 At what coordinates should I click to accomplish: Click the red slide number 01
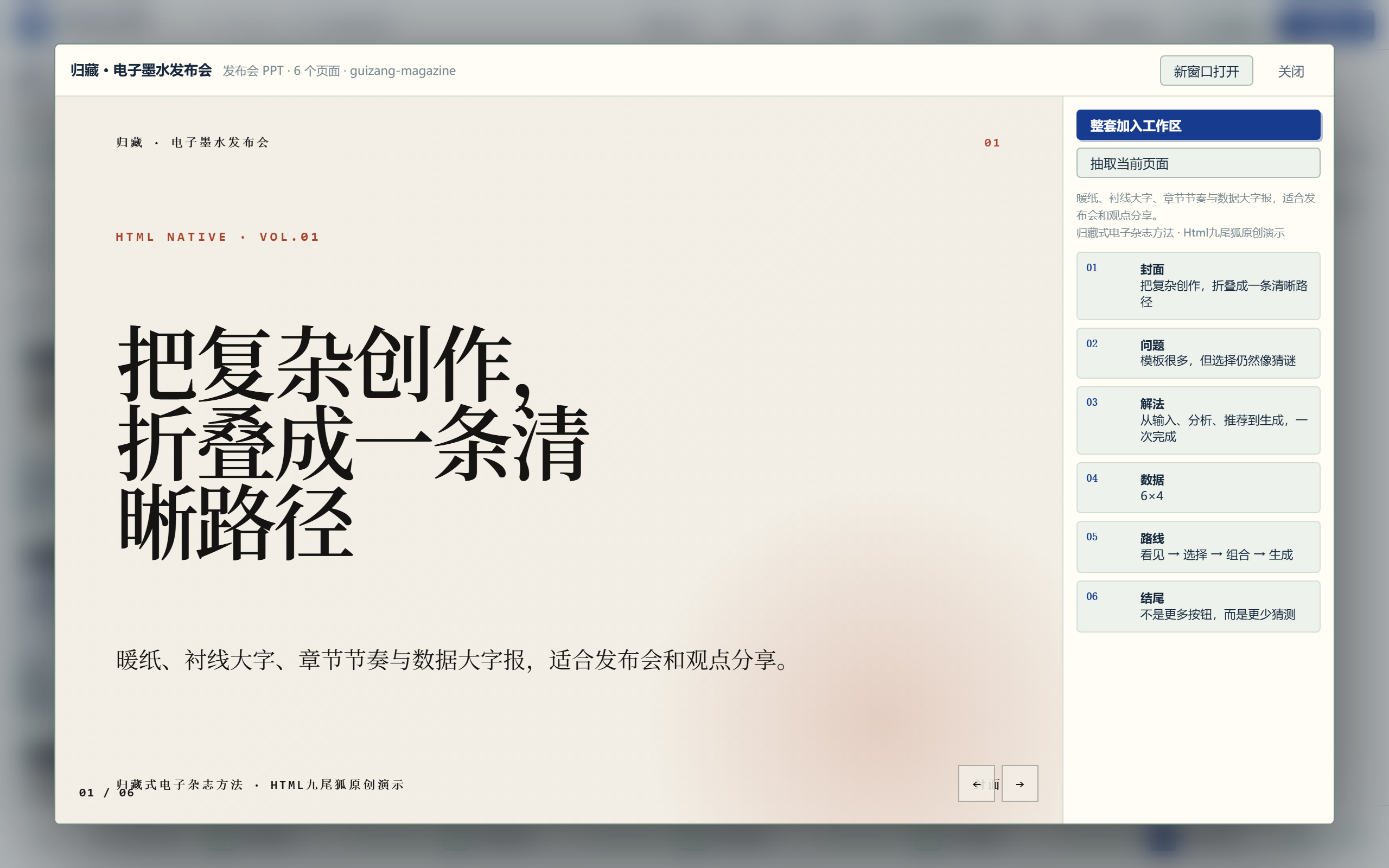pos(992,143)
